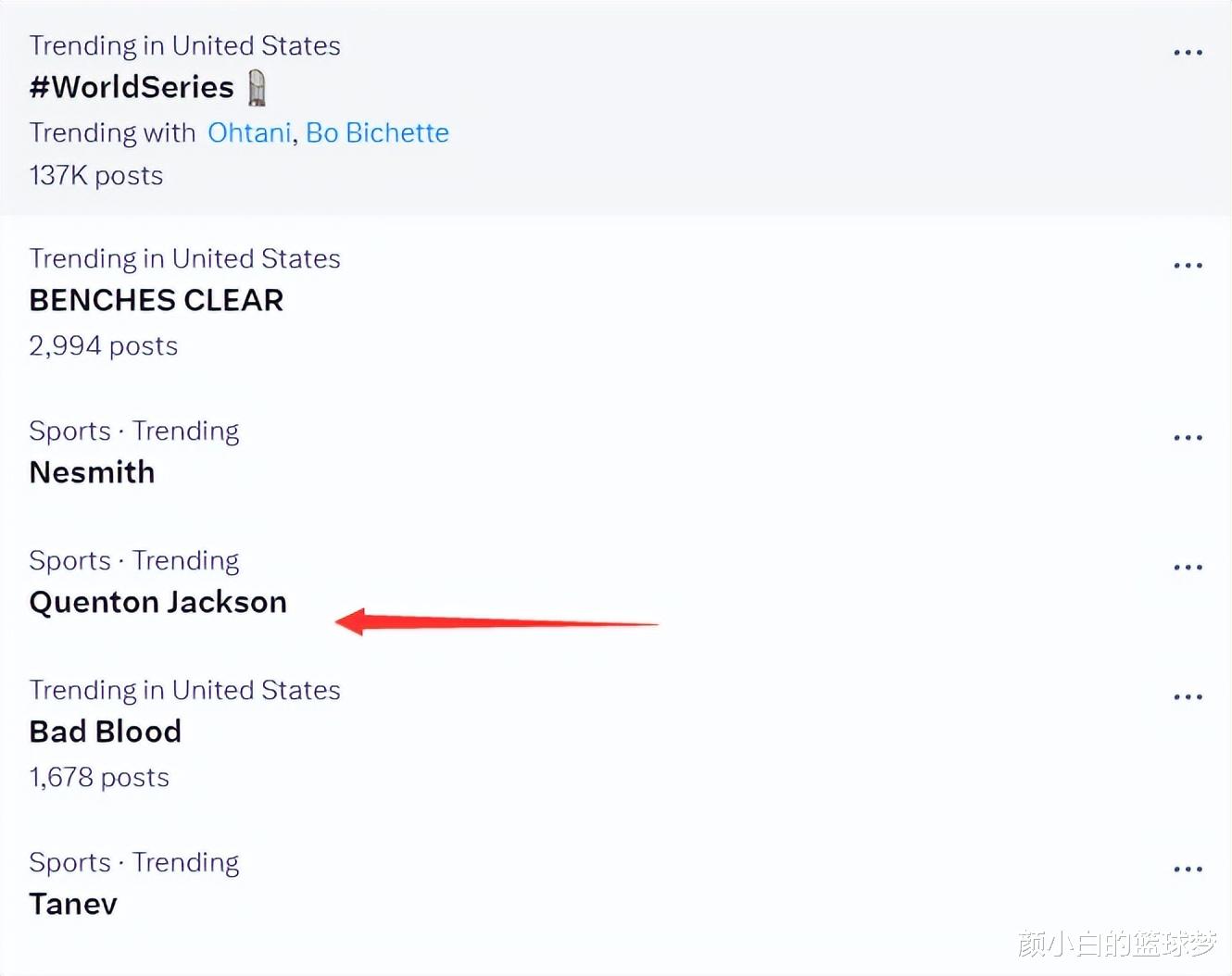Open the Ohtani trending link
Image resolution: width=1232 pixels, height=976 pixels.
(x=249, y=133)
